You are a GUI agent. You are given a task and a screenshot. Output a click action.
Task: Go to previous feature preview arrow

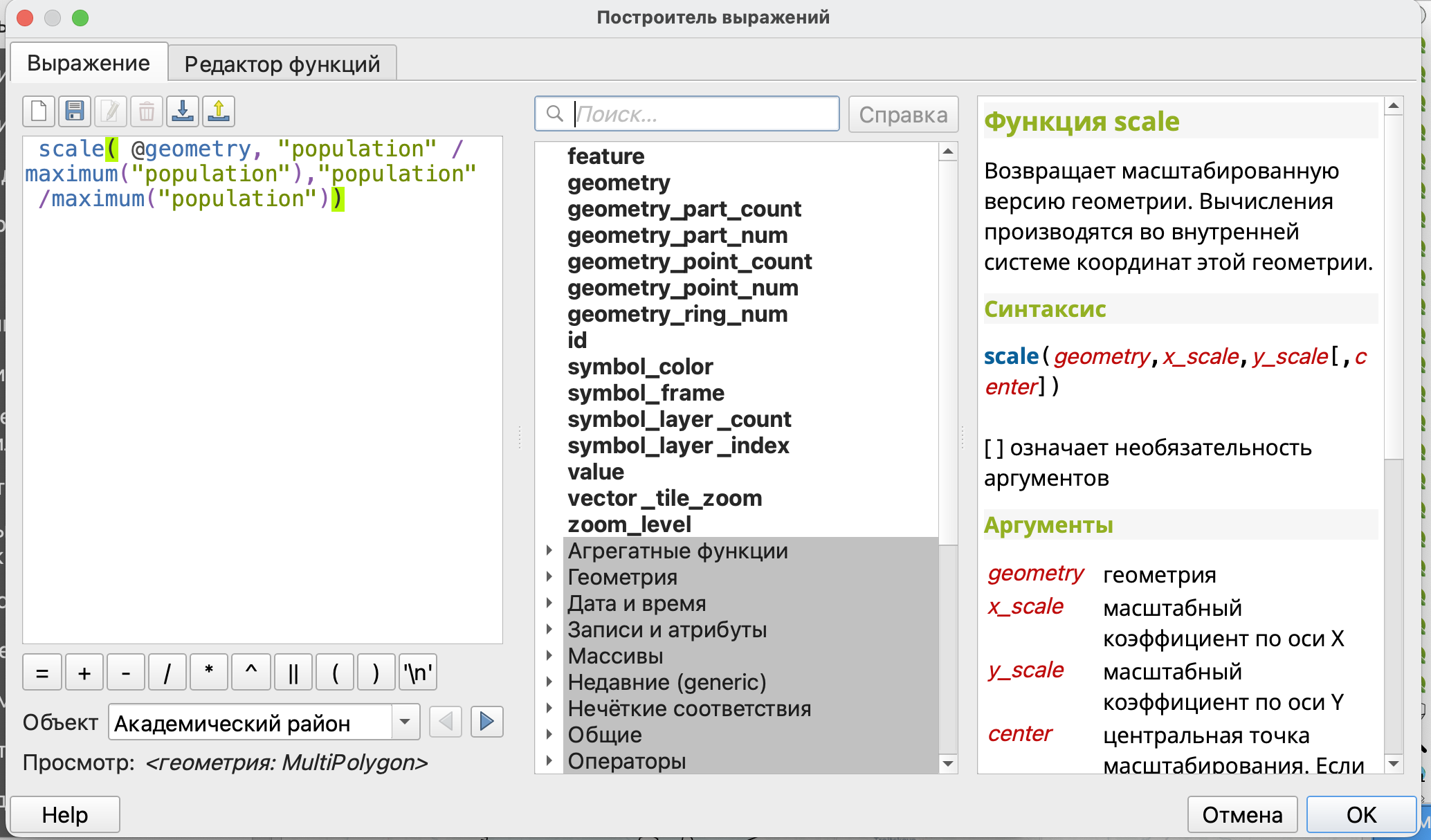445,722
